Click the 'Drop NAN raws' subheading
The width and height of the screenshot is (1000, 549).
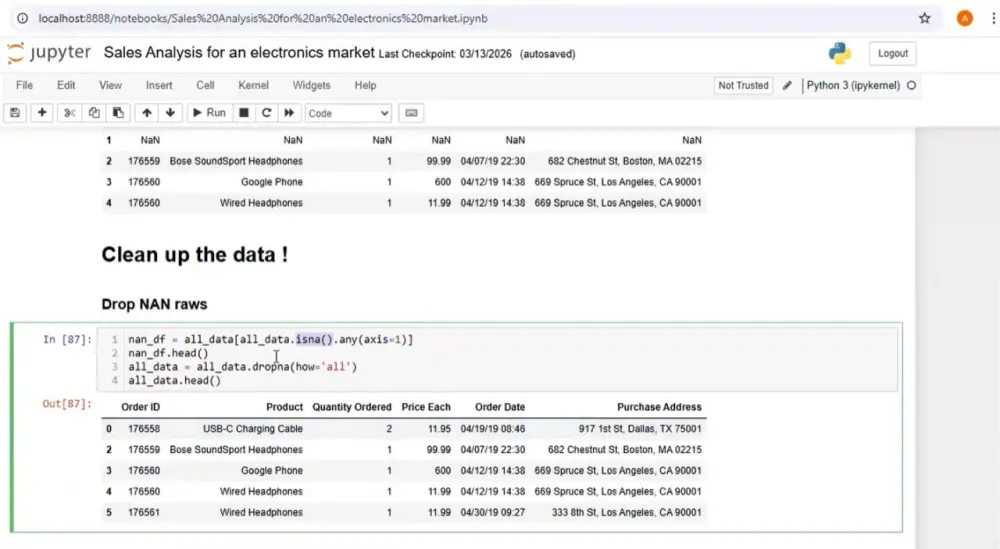154,304
